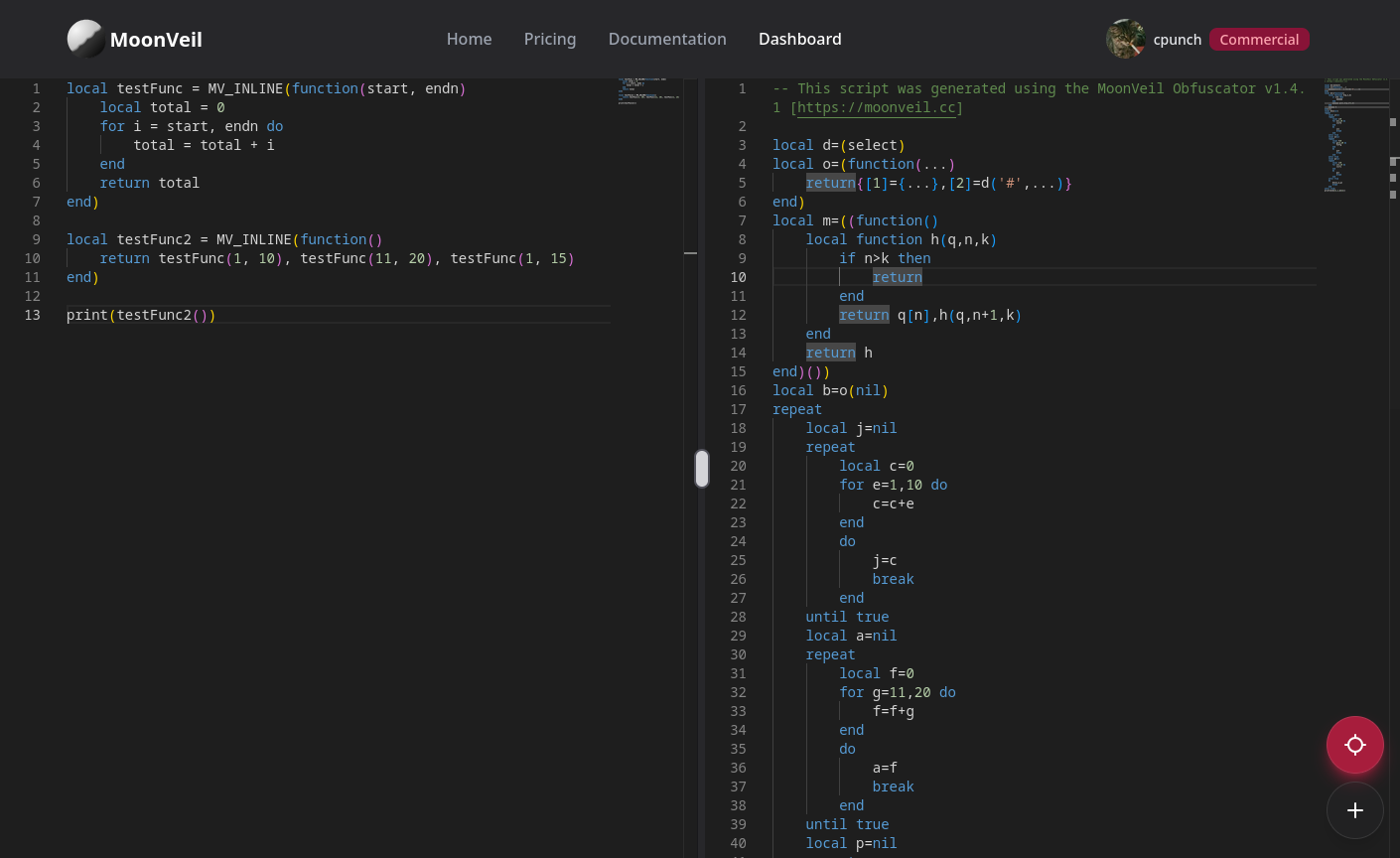The width and height of the screenshot is (1400, 858).
Task: Click the left editor minimap
Action: coord(647,89)
